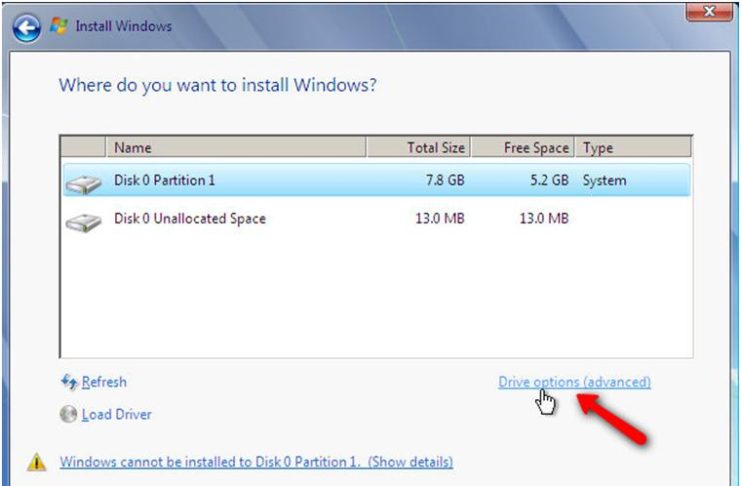Click the 13.0 MB total size cell
Viewport: 741px width, 486px height.
440,218
